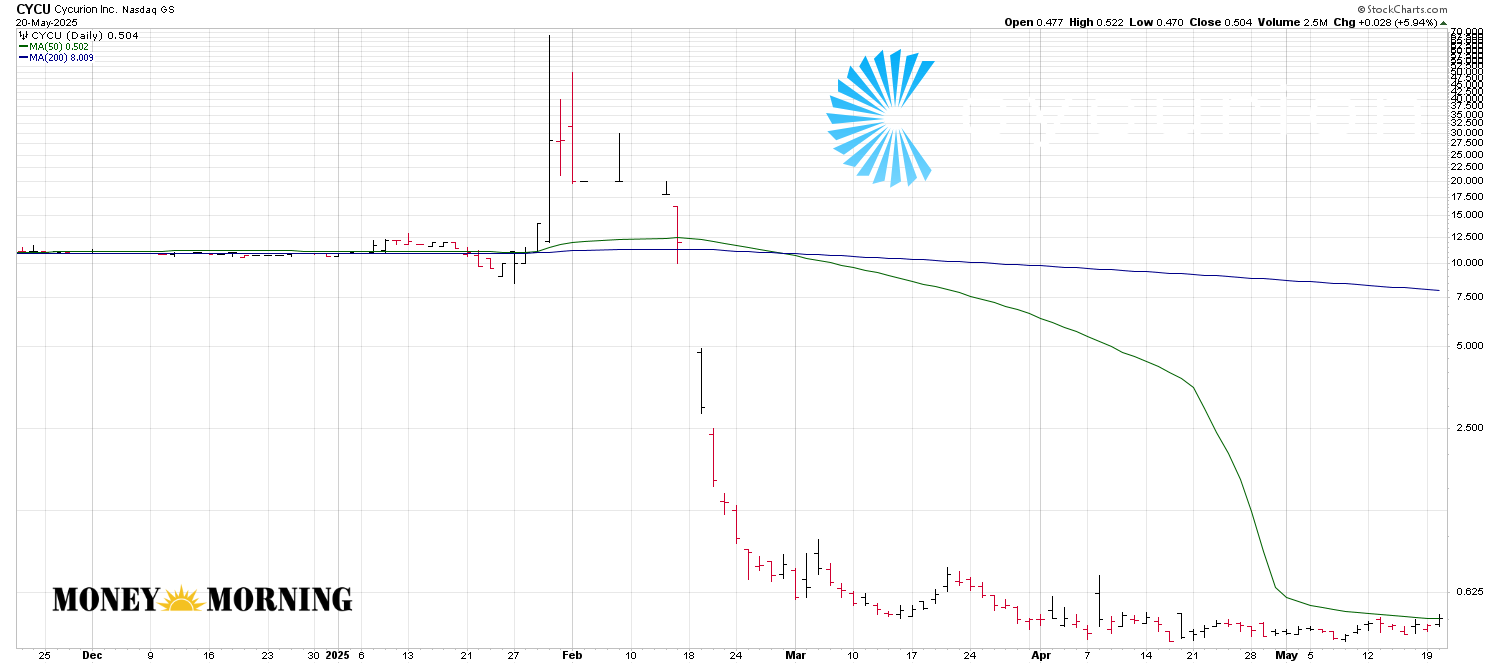Image resolution: width=1500 pixels, height=664 pixels.
Task: Select the candlestick icon beside CYCU (Daily)
Action: click(x=23, y=33)
